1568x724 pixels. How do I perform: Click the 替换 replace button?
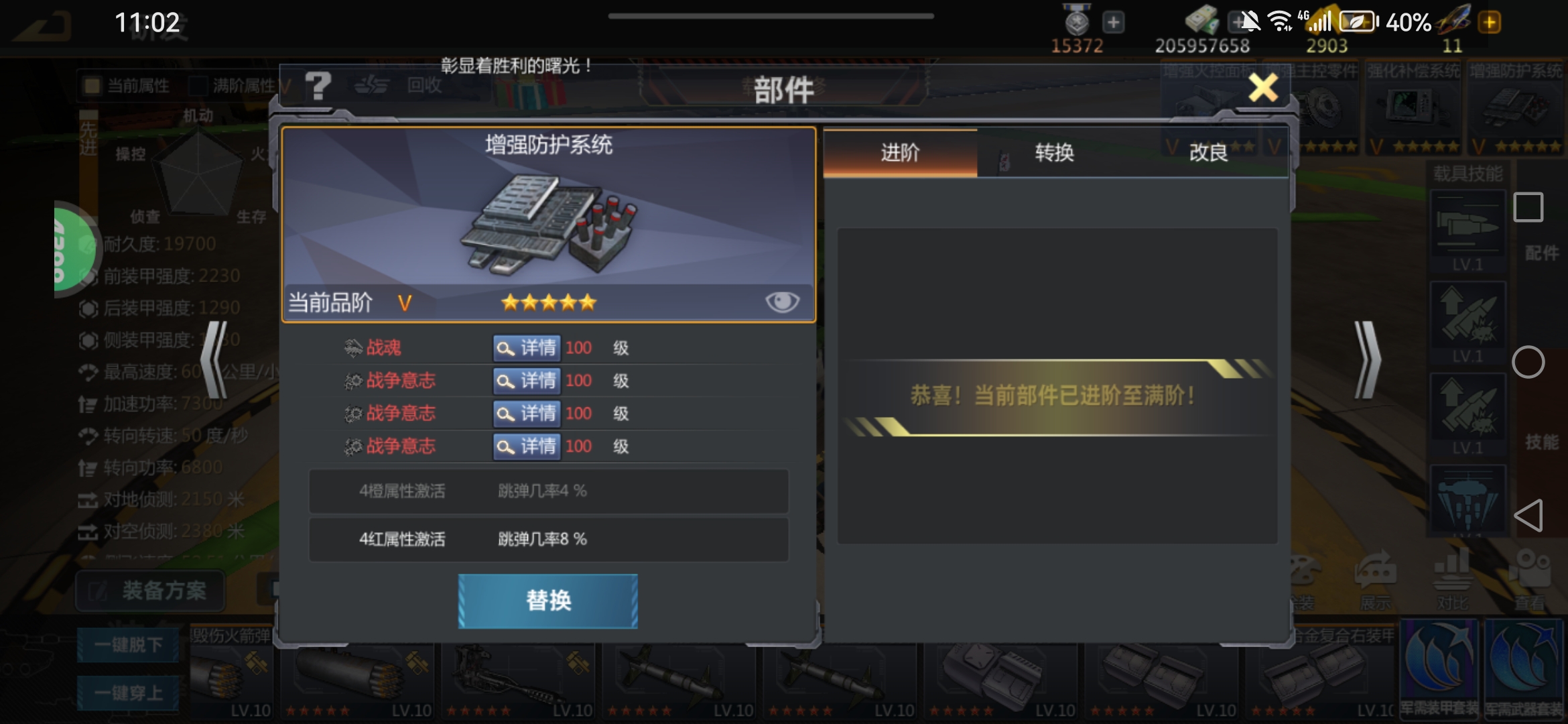(x=548, y=601)
